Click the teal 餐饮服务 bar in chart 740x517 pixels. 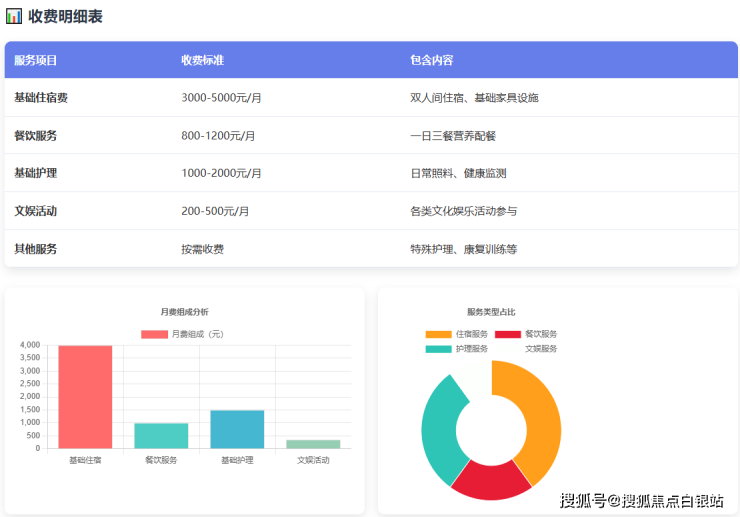[161, 436]
